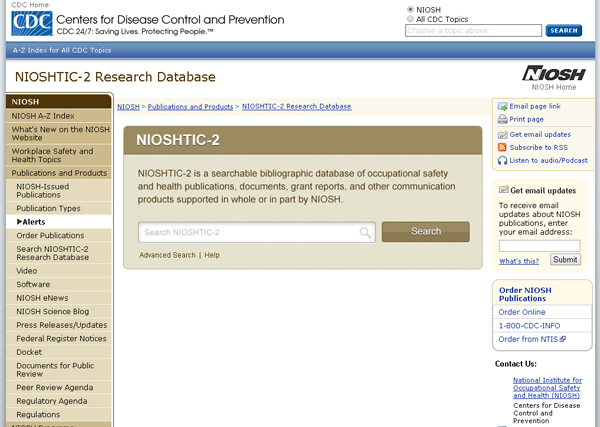
Task: Open Peer Review Agenda sidebar item
Action: 59,387
